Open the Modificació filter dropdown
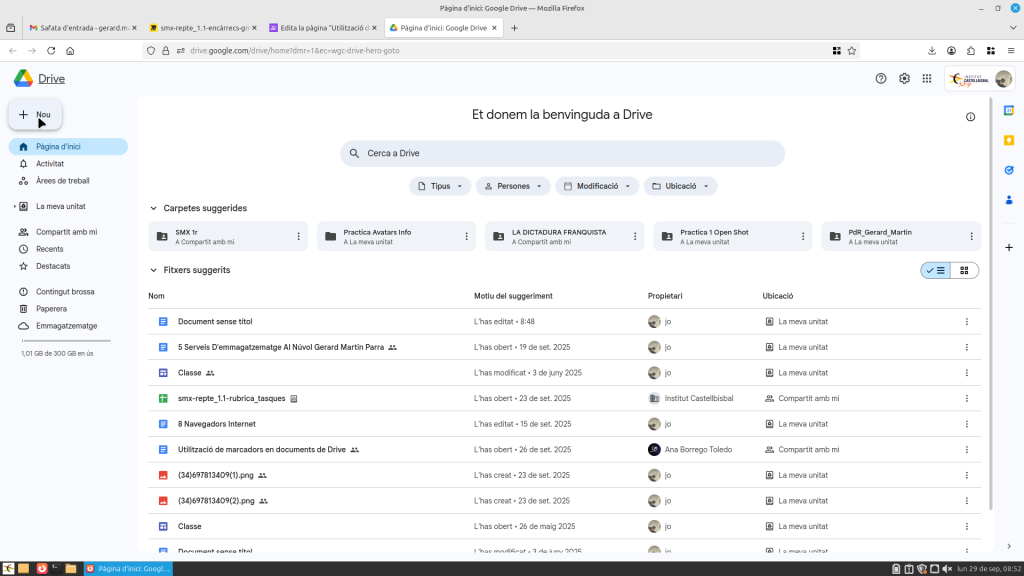 [597, 186]
